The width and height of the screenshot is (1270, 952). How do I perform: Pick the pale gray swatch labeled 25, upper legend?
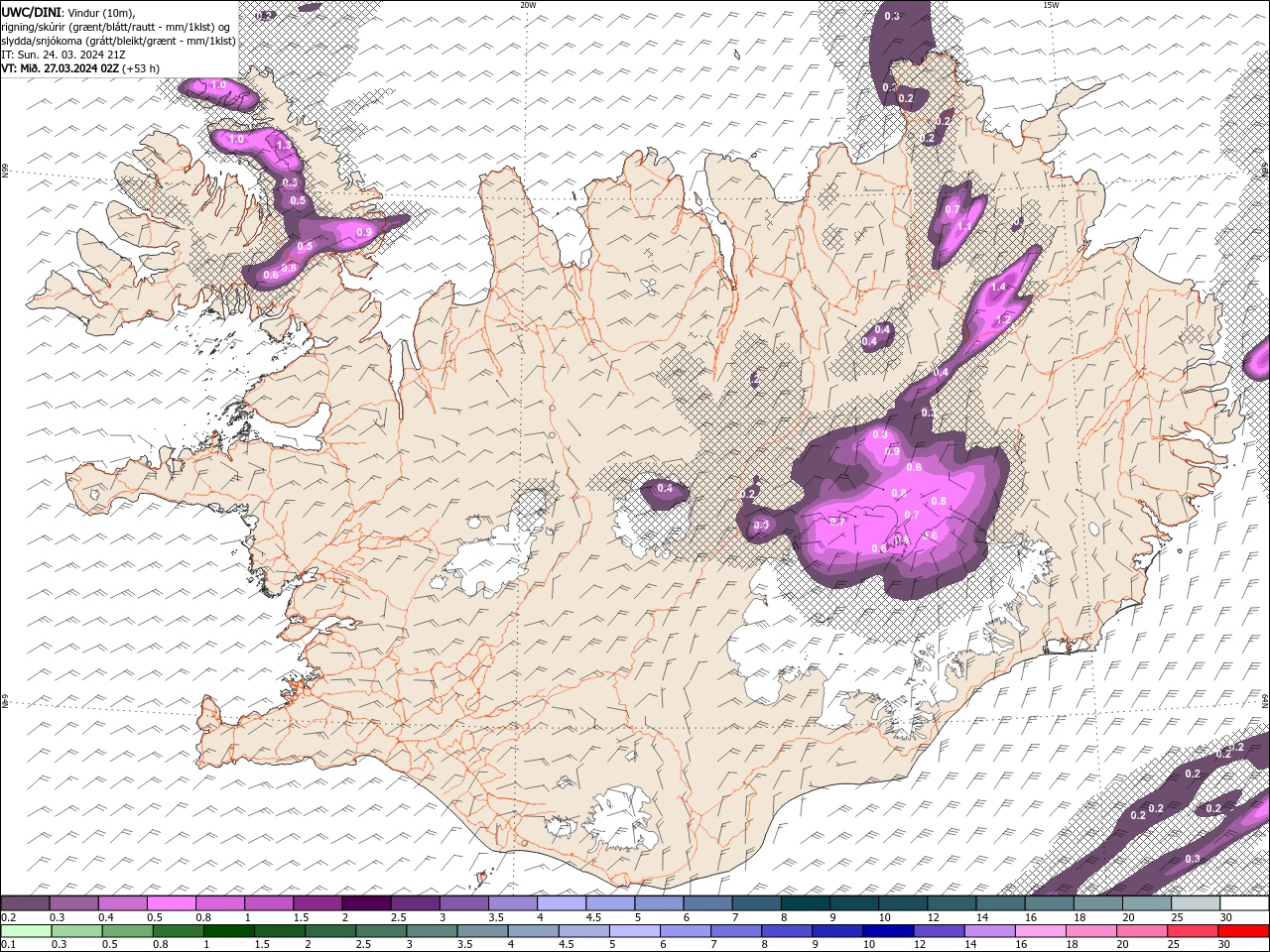(x=1195, y=903)
